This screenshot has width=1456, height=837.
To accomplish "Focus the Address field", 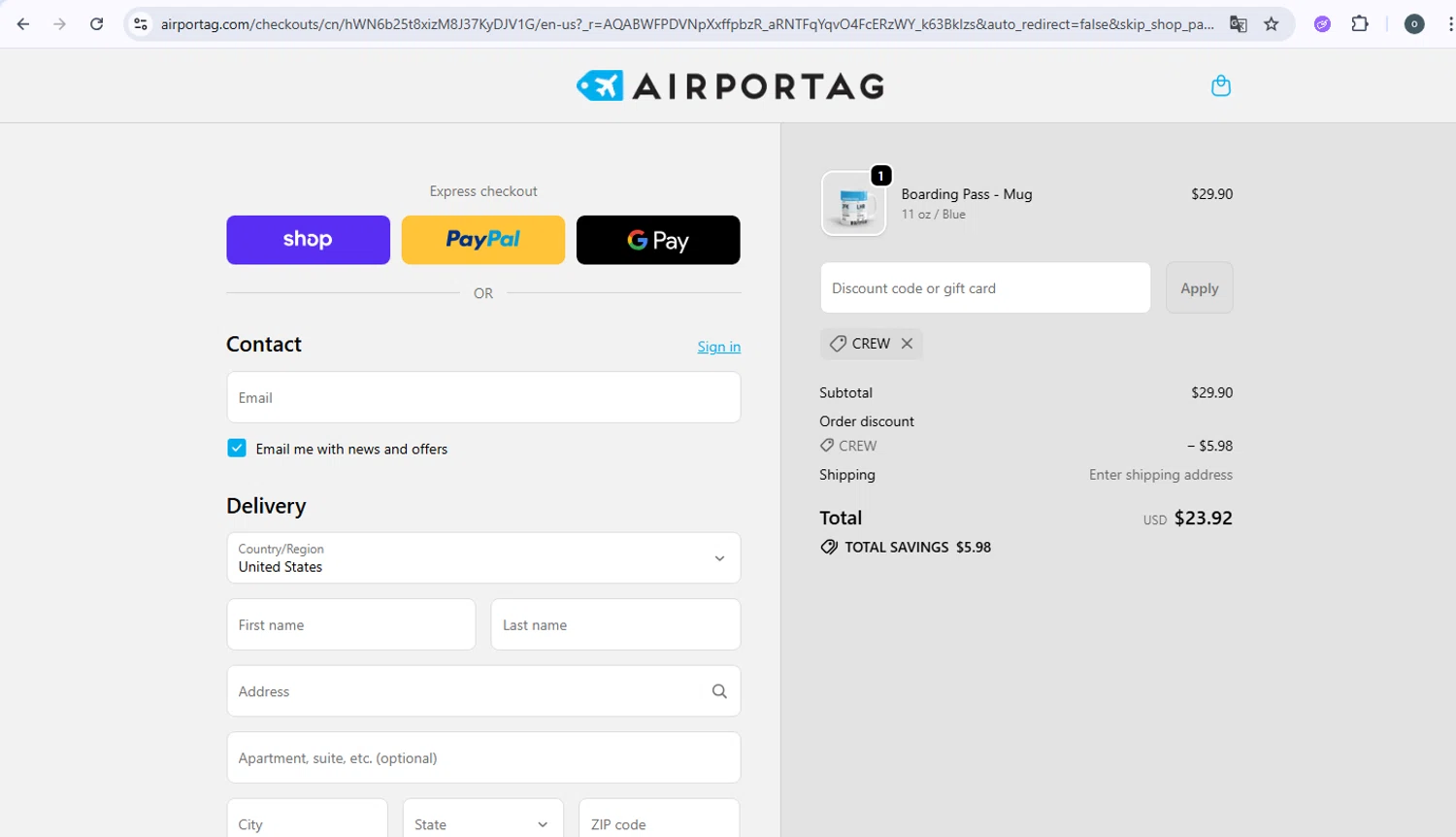I will tap(483, 691).
